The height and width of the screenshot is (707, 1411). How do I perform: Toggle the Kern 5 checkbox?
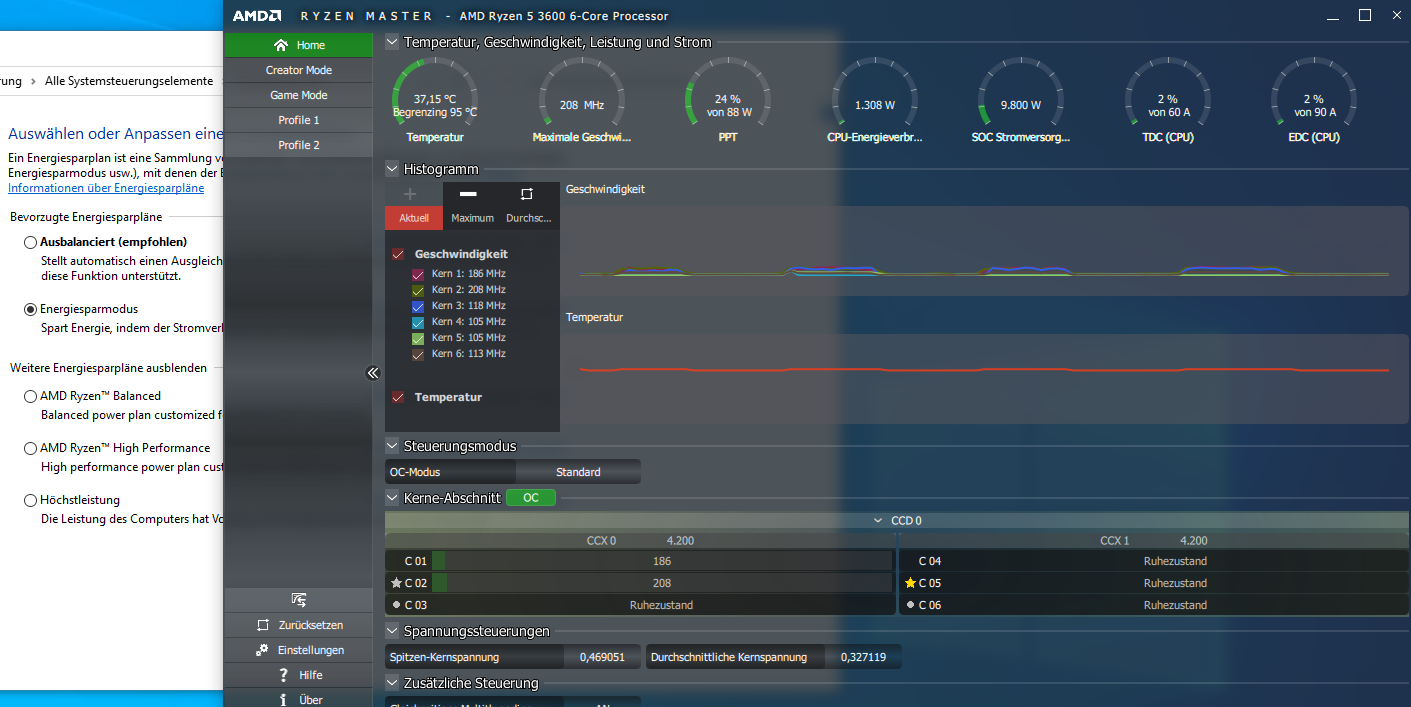418,338
